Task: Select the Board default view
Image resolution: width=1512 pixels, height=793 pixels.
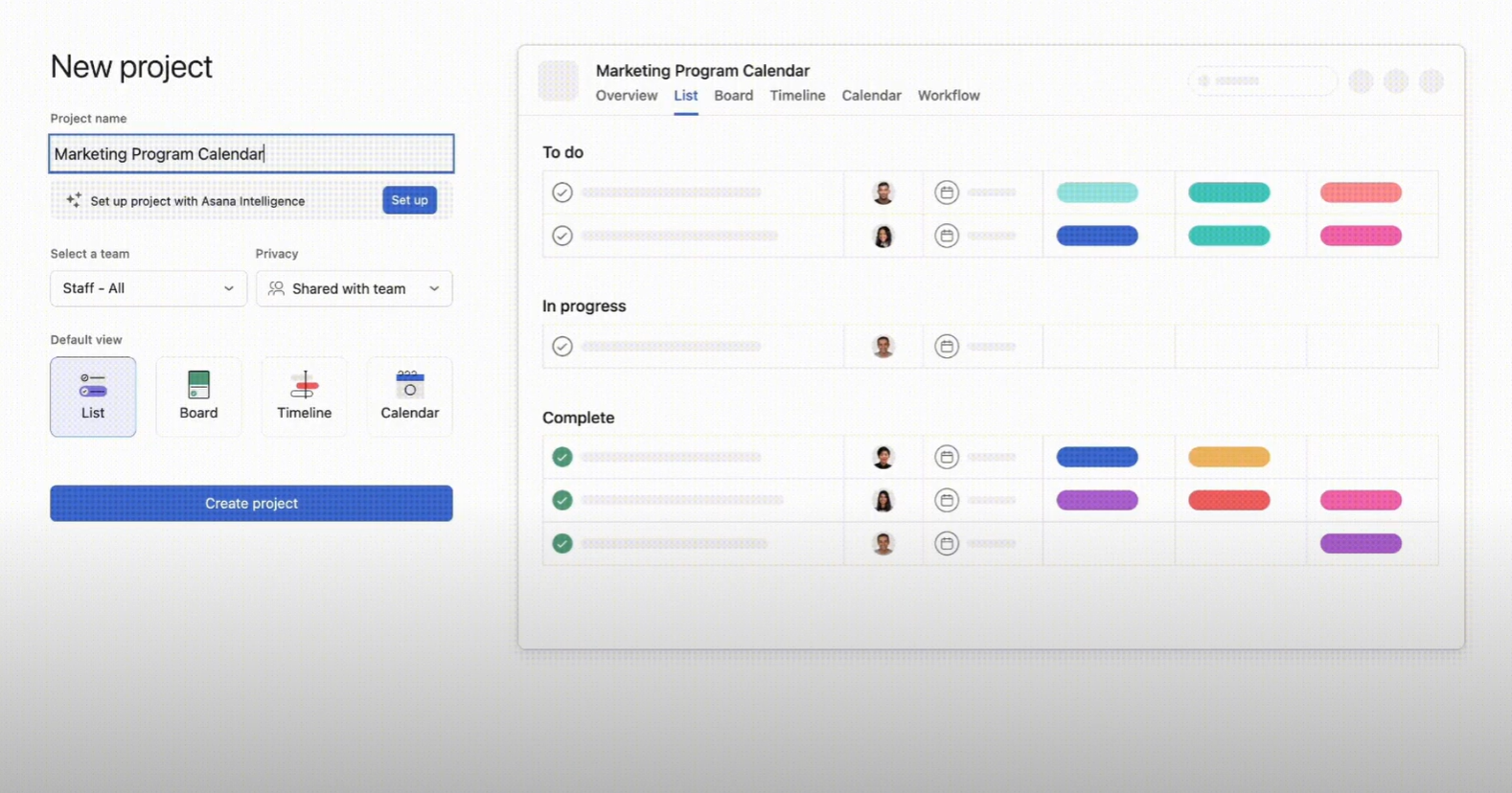Action: coord(198,396)
